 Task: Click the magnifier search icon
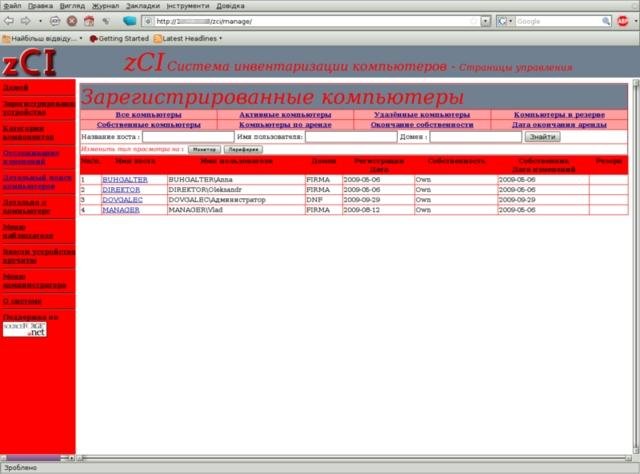click(x=606, y=21)
